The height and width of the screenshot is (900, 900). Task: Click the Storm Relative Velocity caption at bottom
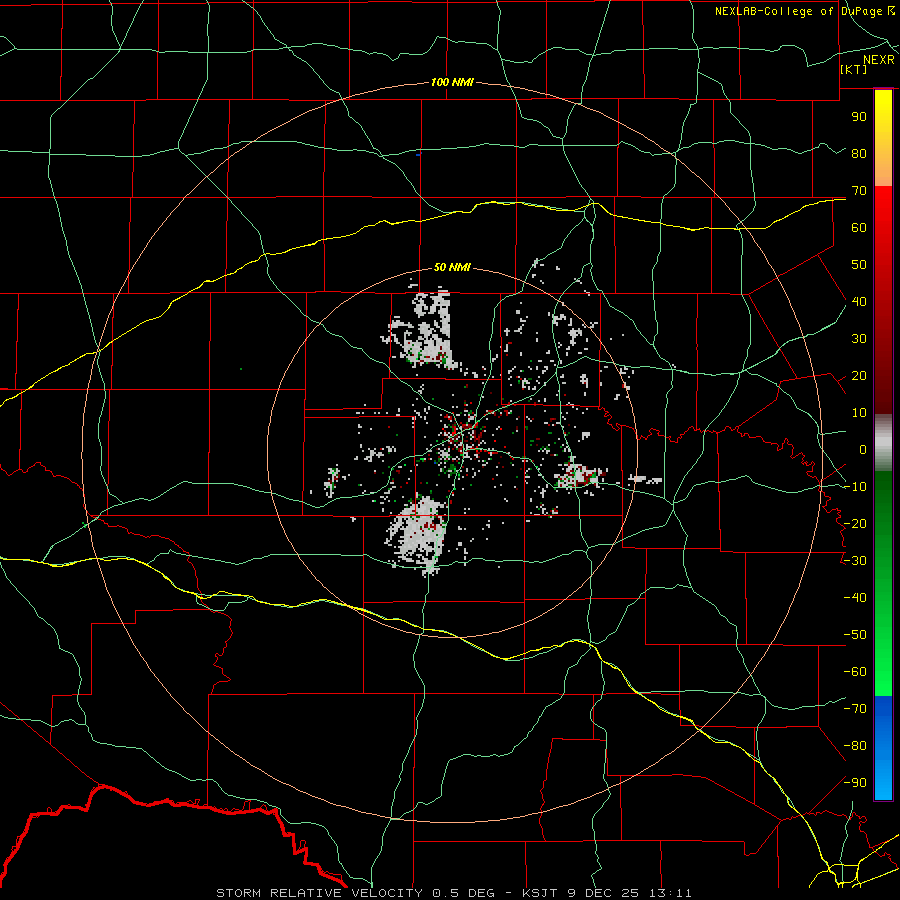click(453, 893)
